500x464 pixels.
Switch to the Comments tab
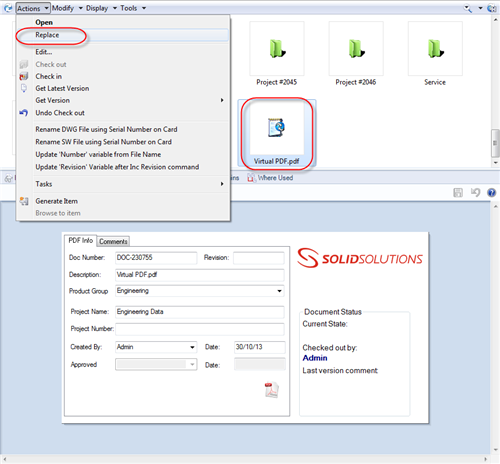coord(113,241)
